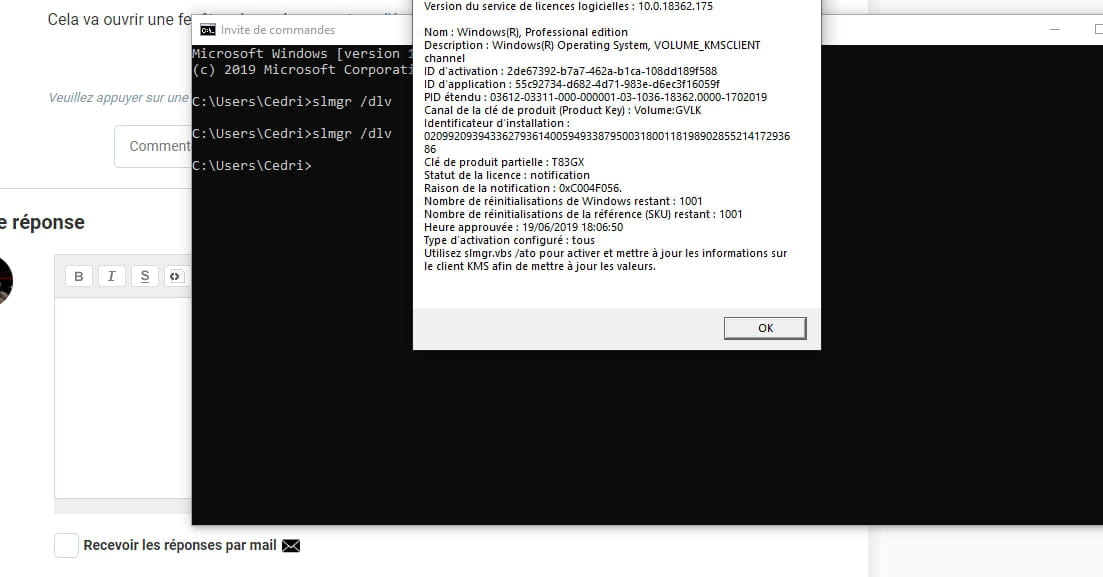Click 'Raison de la notification : 0xC004F056' line

pyautogui.click(x=523, y=188)
